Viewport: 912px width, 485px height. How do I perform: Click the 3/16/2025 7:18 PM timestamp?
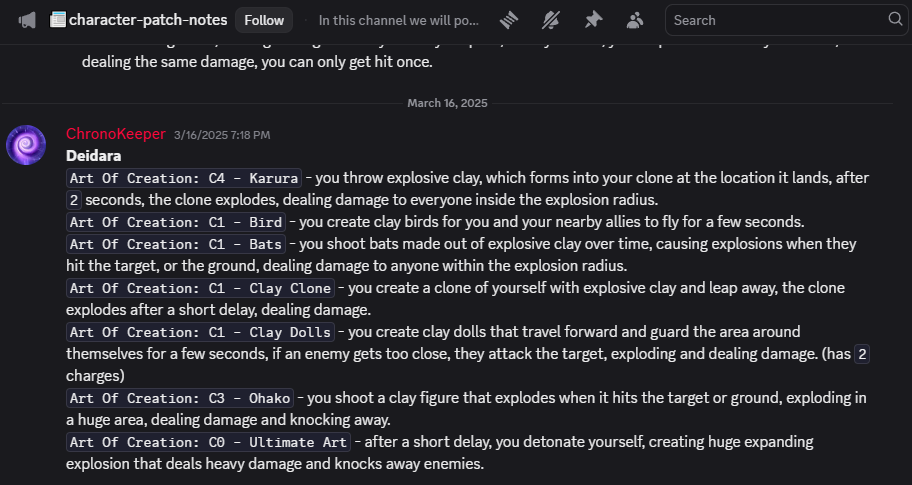(221, 135)
